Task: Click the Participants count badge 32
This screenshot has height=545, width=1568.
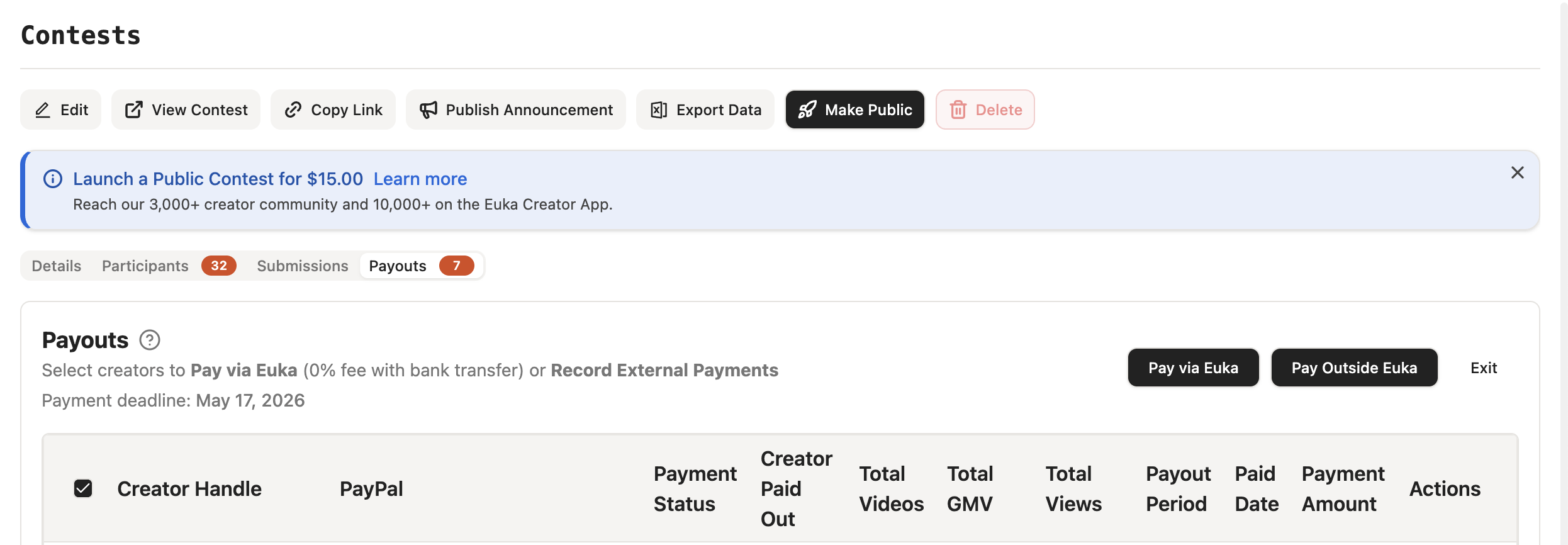Action: click(219, 266)
